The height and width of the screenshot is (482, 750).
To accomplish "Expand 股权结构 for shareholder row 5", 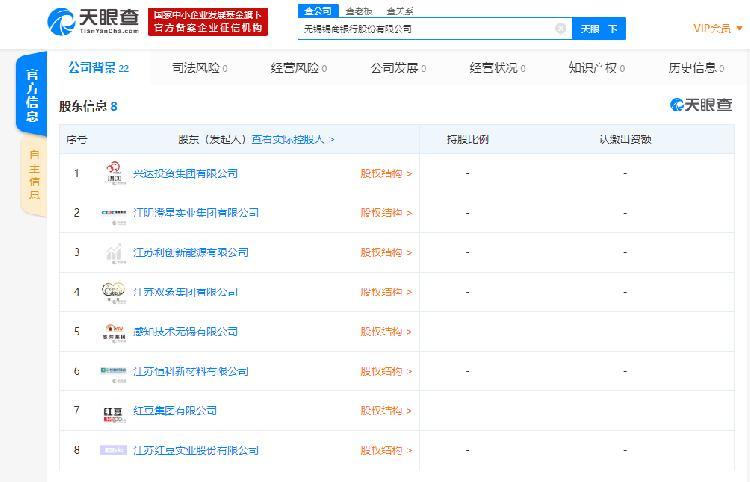I will coord(386,331).
